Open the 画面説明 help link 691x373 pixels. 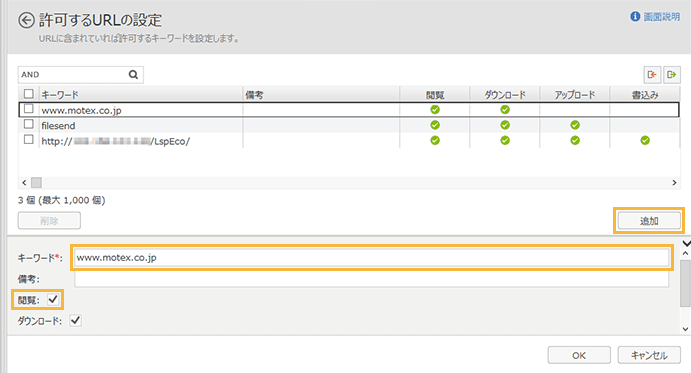pyautogui.click(x=655, y=17)
